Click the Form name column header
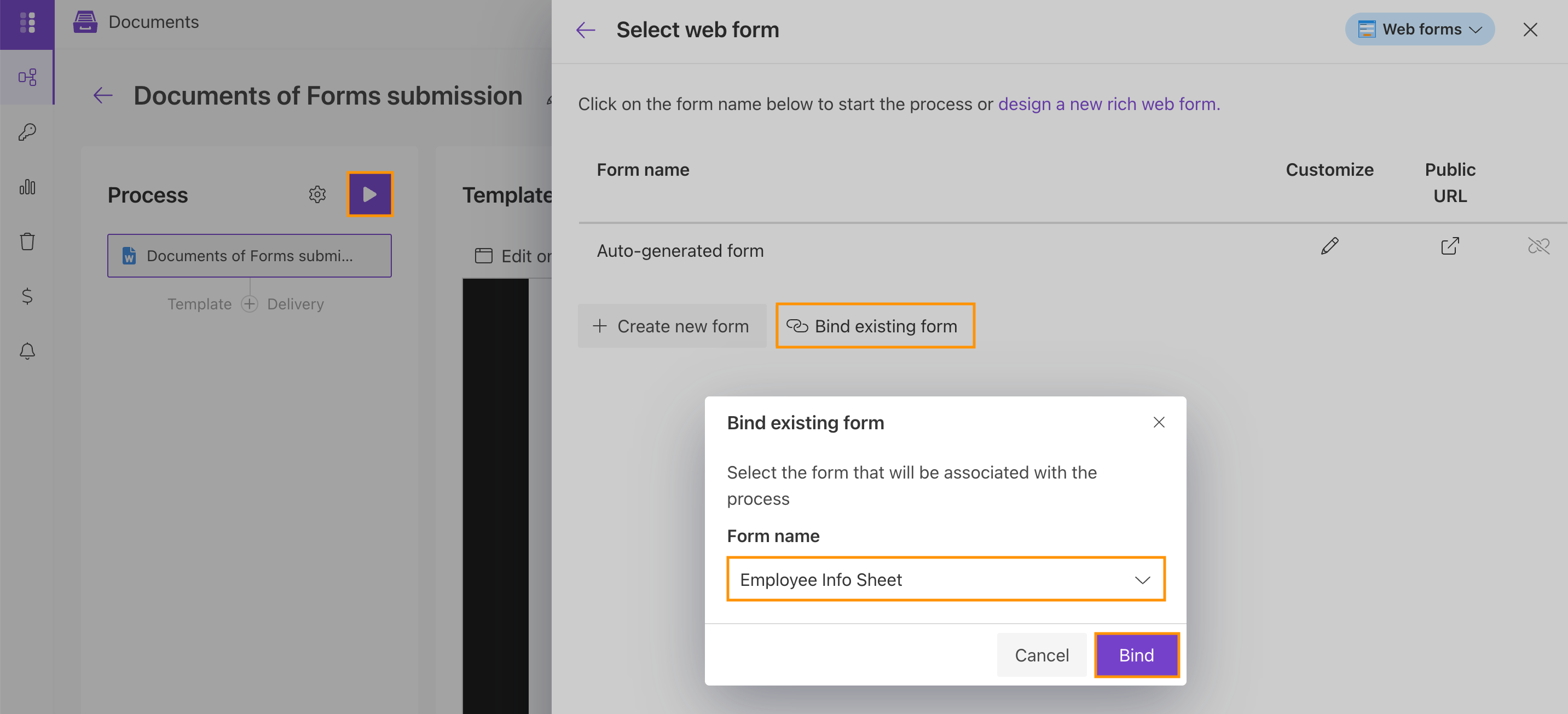 coord(643,170)
